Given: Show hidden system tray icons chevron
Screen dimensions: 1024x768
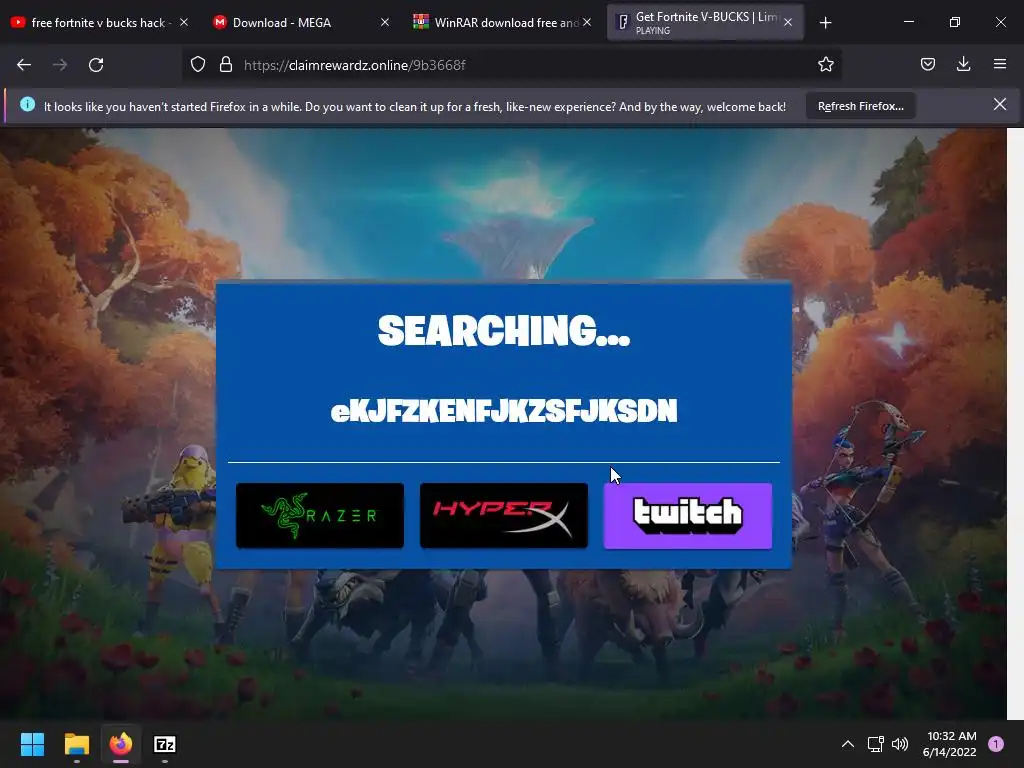Looking at the screenshot, I should [x=848, y=744].
